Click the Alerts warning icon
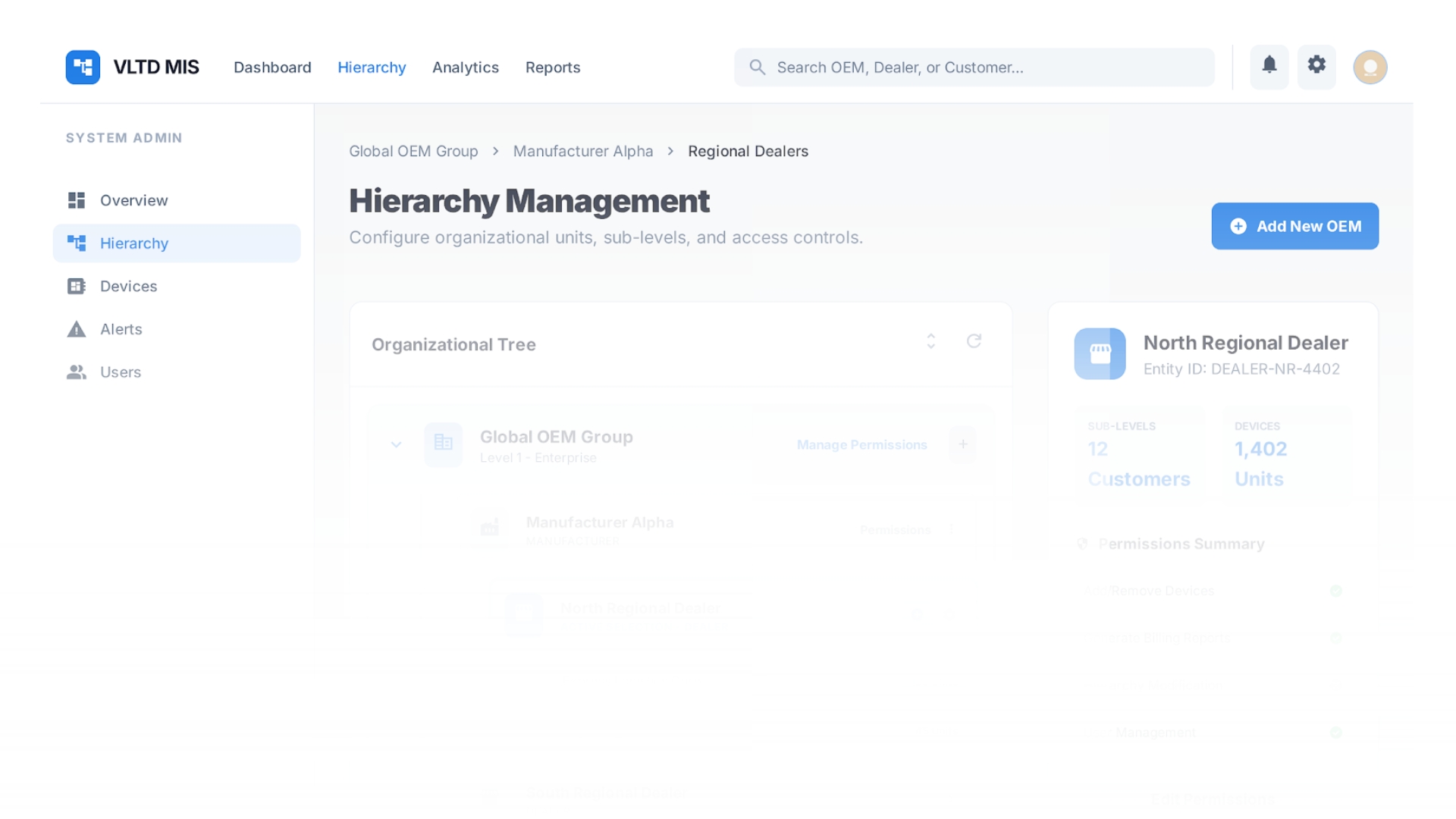 (77, 329)
